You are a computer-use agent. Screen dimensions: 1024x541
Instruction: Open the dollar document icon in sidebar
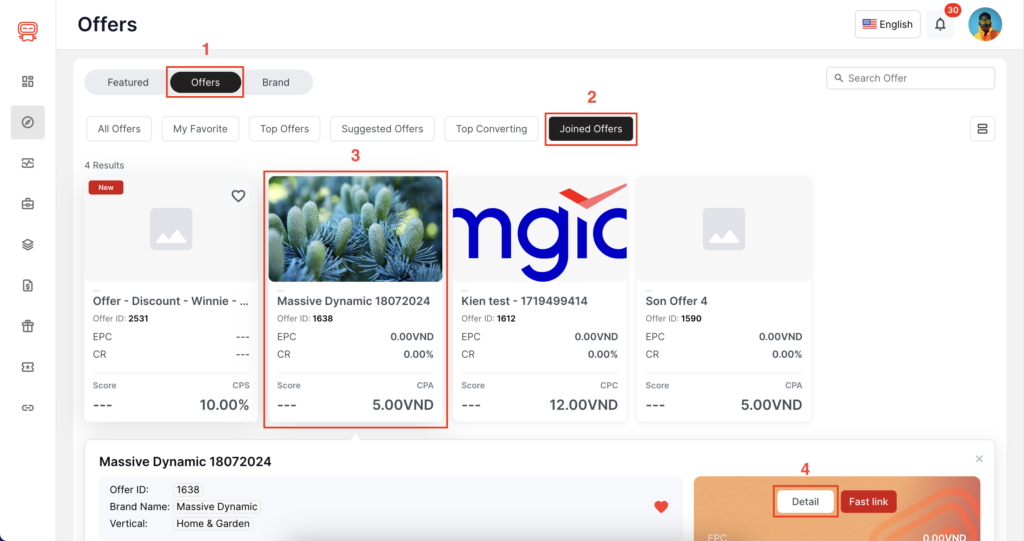point(27,286)
